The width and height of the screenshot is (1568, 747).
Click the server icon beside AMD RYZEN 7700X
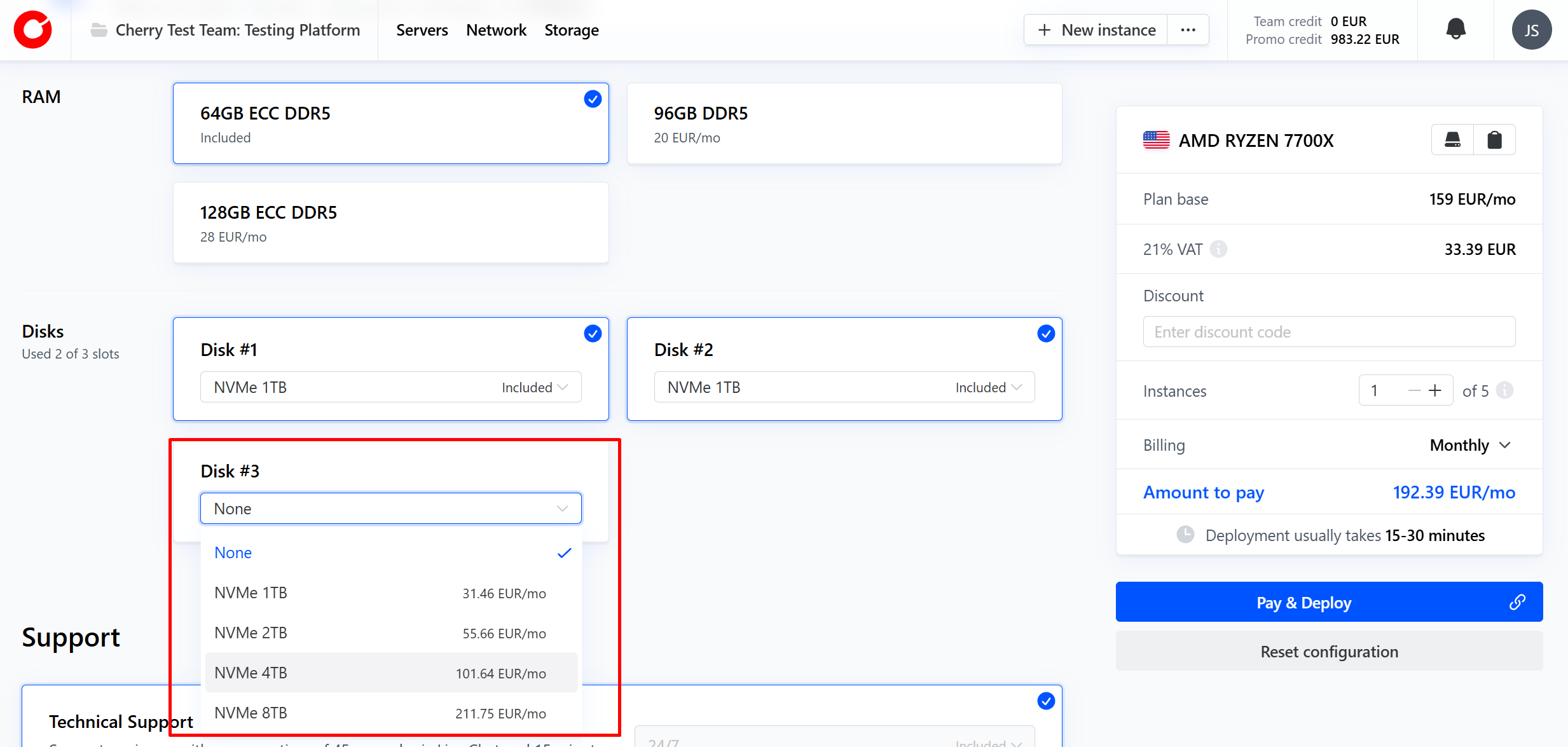point(1452,140)
